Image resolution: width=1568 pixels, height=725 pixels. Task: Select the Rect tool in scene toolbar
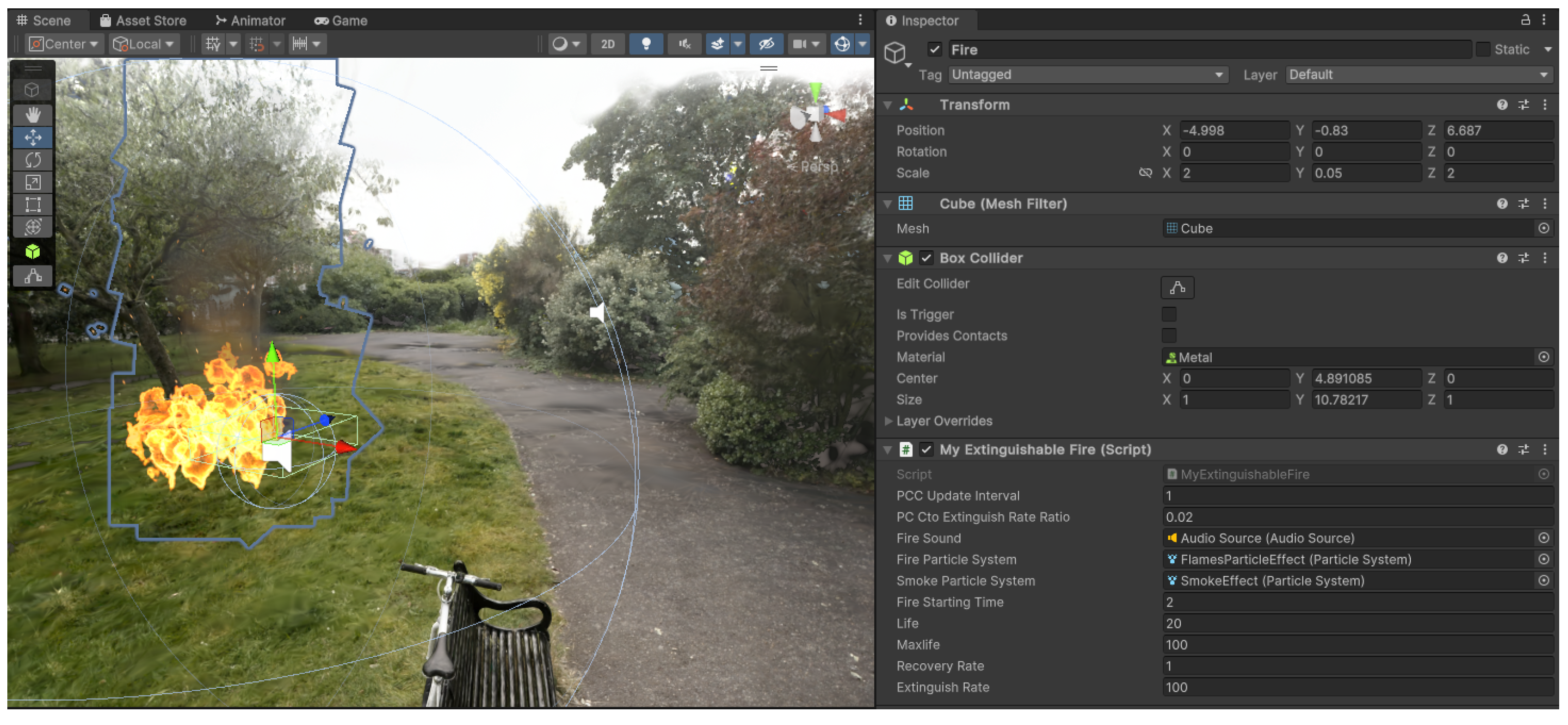tap(33, 205)
